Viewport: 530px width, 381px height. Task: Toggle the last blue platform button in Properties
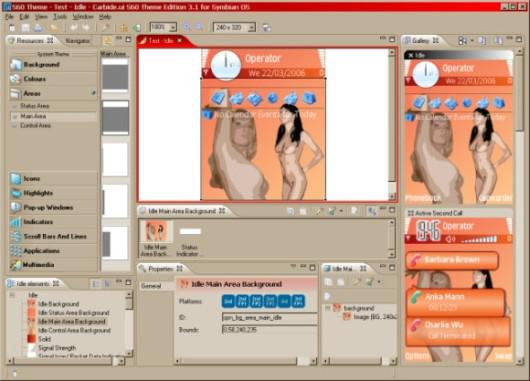coord(298,301)
